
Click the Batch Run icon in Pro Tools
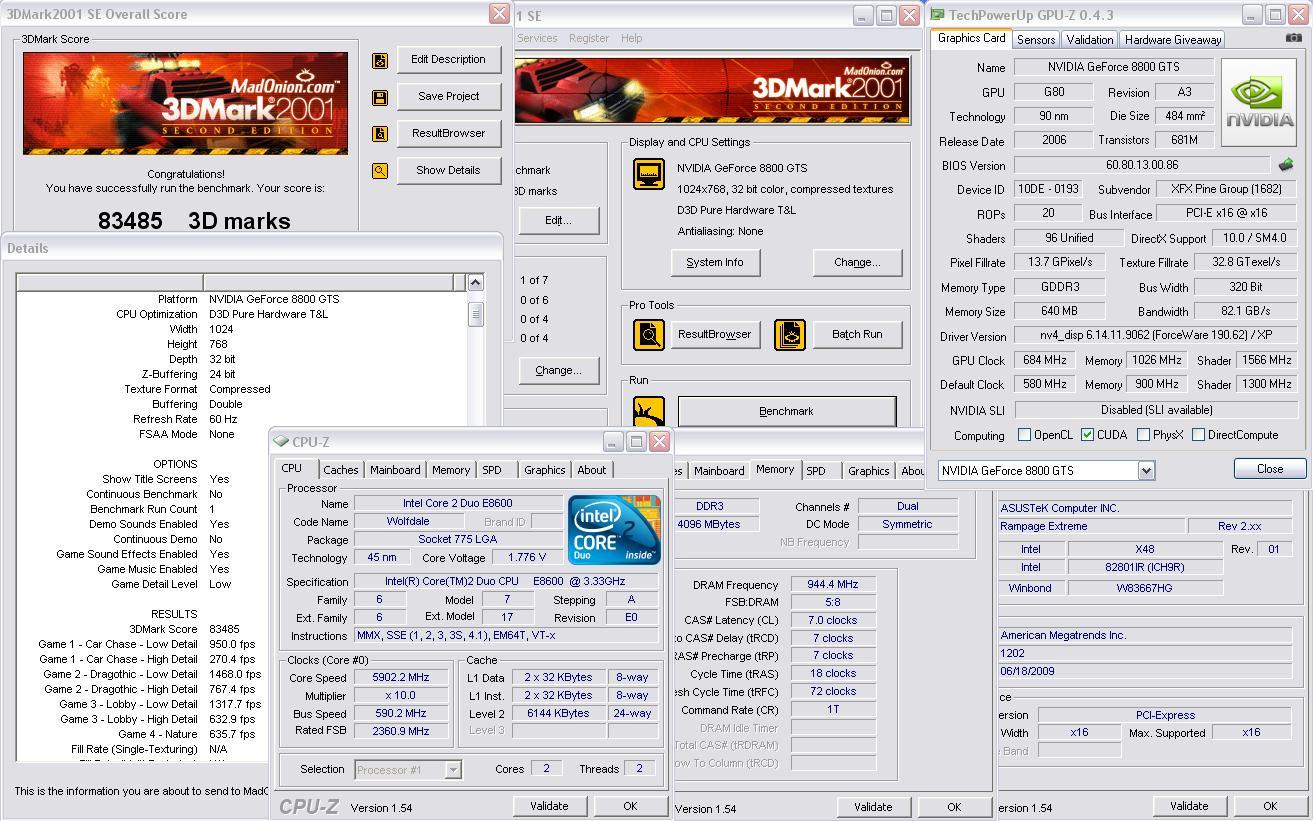[790, 334]
